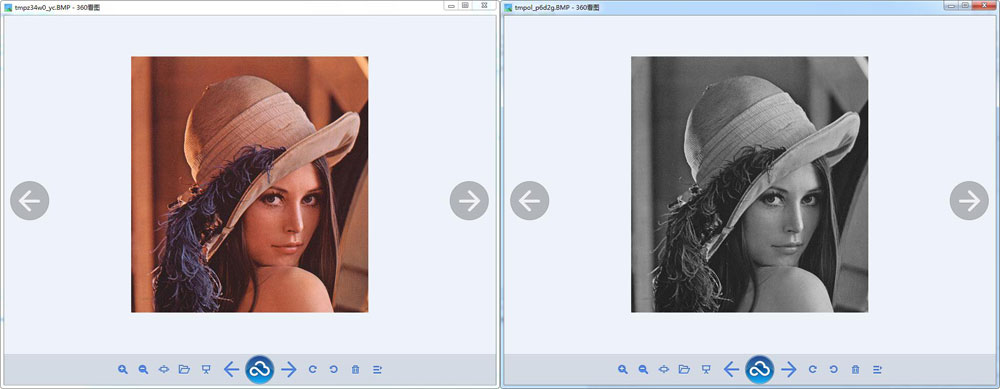Open the cloud button in the left viewer
This screenshot has height=389, width=1000.
(x=260, y=369)
